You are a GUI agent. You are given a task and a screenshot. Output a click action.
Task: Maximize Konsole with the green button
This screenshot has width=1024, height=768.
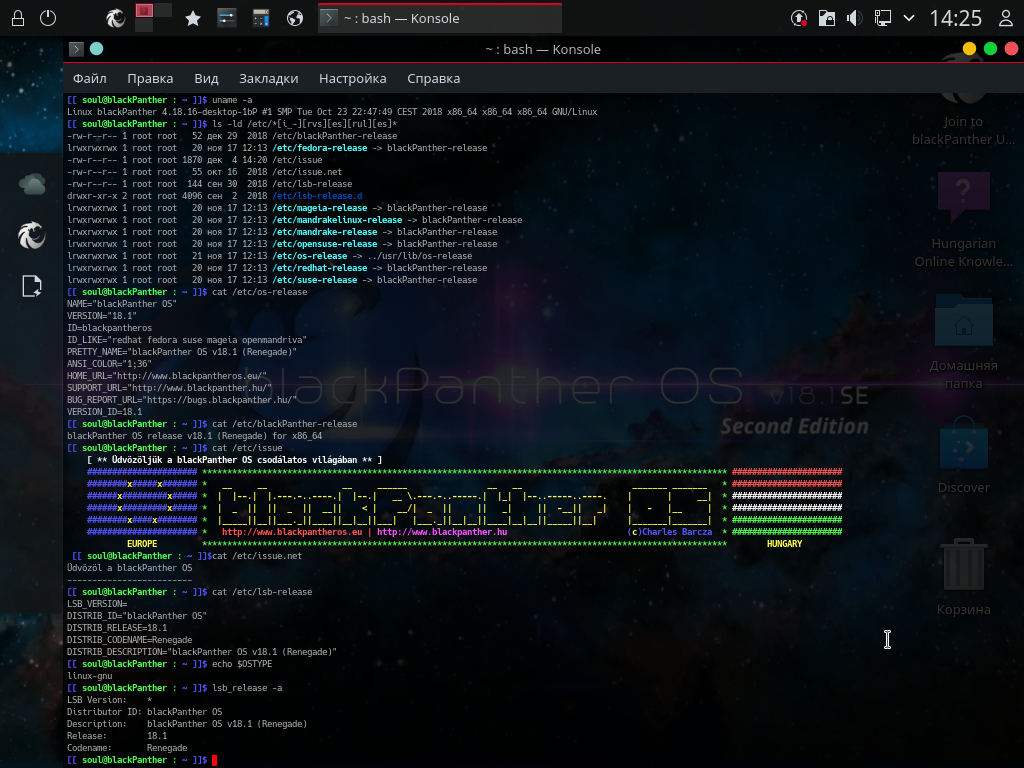tap(990, 49)
